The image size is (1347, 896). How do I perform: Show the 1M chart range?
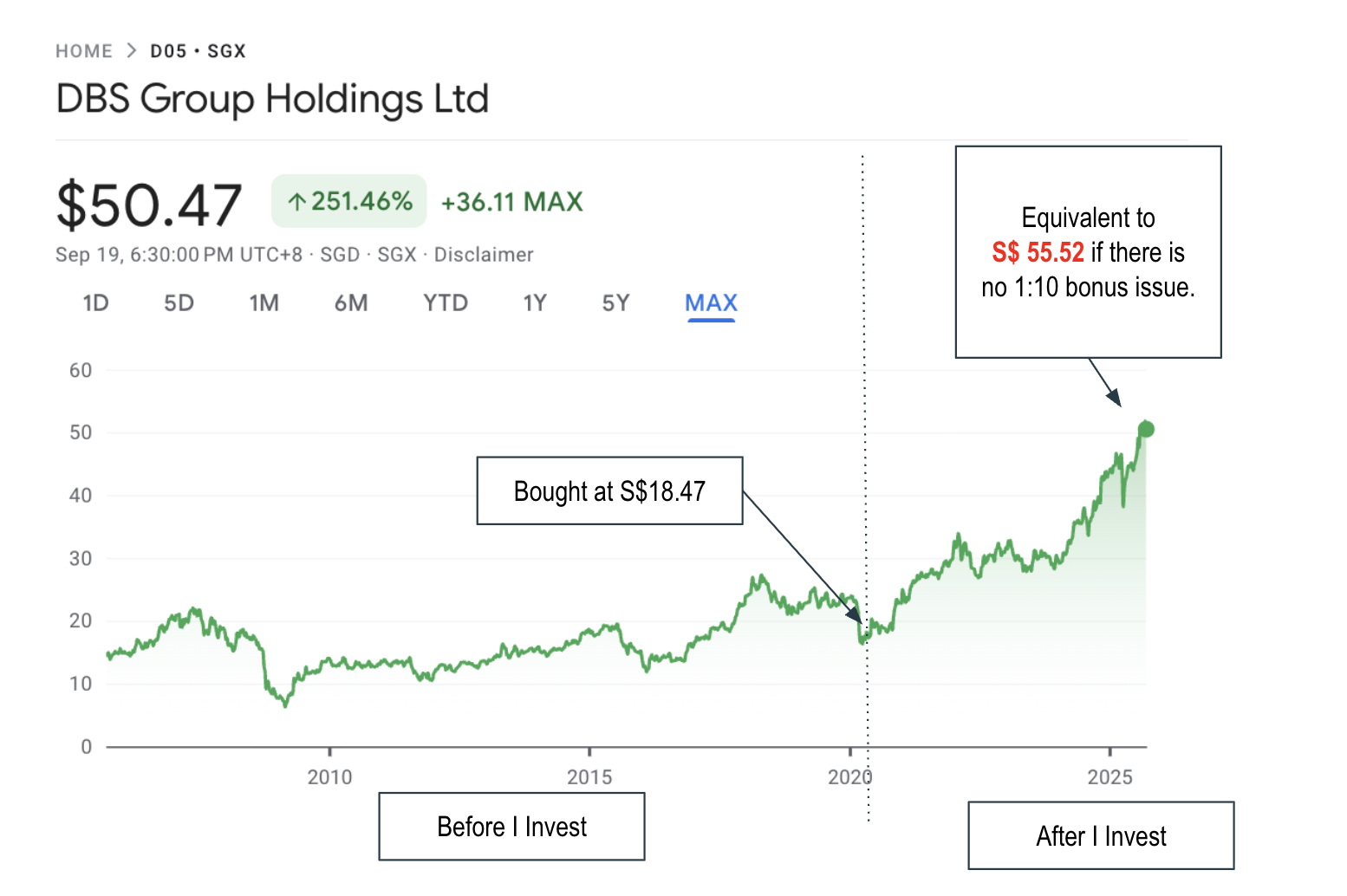pos(264,303)
